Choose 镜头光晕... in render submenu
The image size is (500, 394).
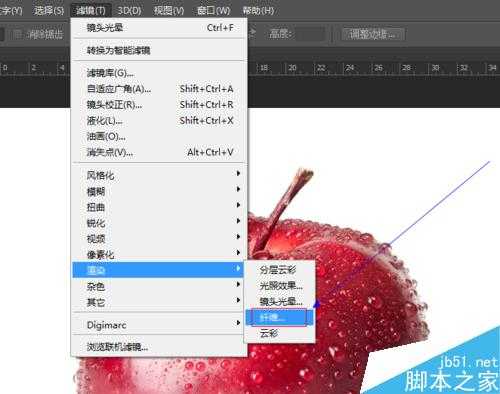280,302
